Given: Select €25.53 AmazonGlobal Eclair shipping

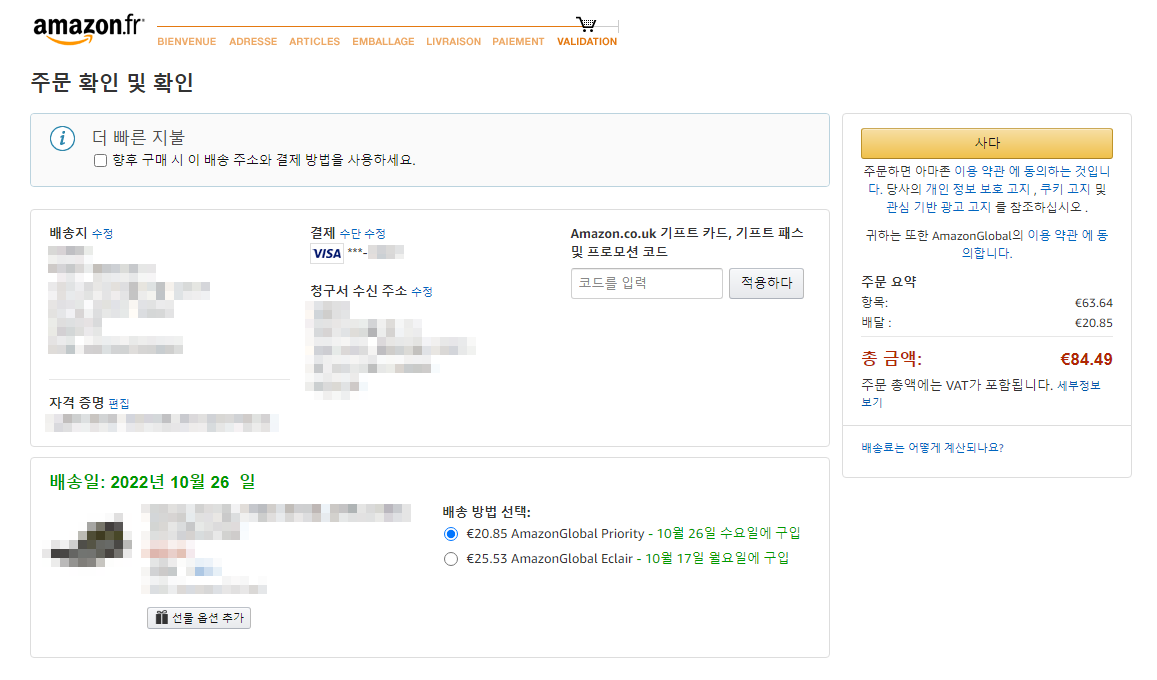Looking at the screenshot, I should tap(451, 559).
